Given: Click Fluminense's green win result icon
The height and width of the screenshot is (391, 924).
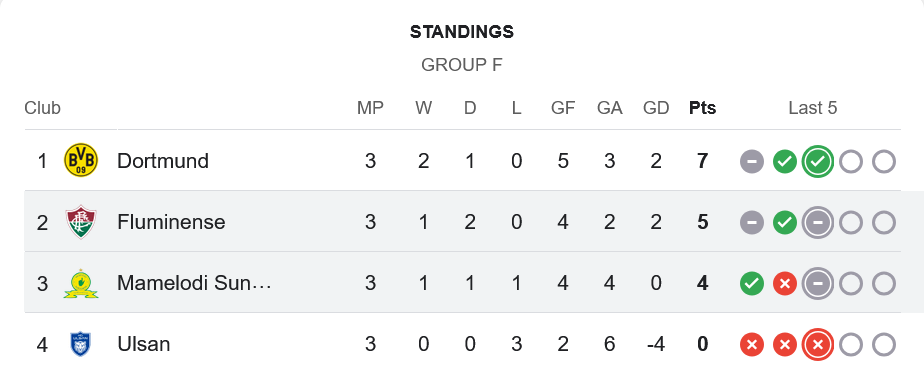Looking at the screenshot, I should (784, 223).
